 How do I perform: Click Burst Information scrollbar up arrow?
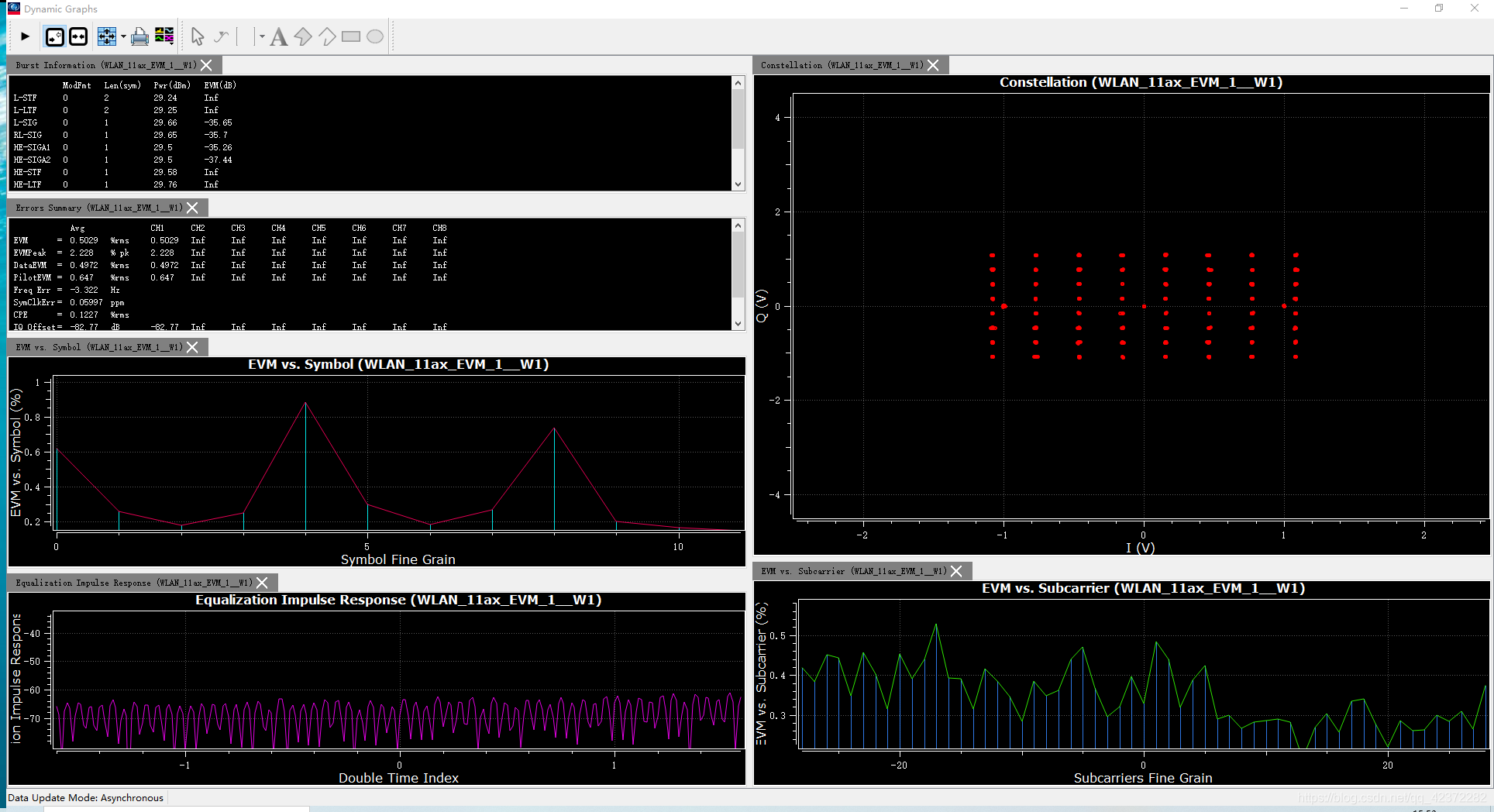click(x=738, y=83)
